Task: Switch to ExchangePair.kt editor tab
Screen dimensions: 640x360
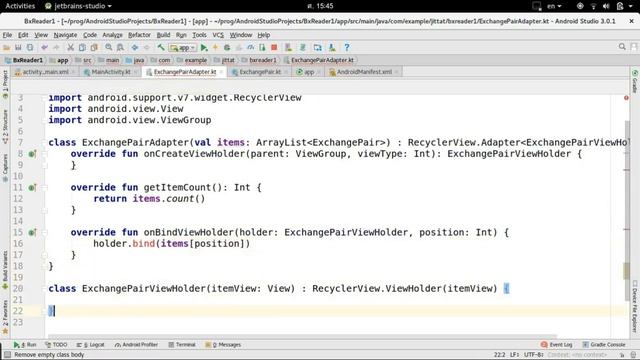Action: (x=260, y=72)
